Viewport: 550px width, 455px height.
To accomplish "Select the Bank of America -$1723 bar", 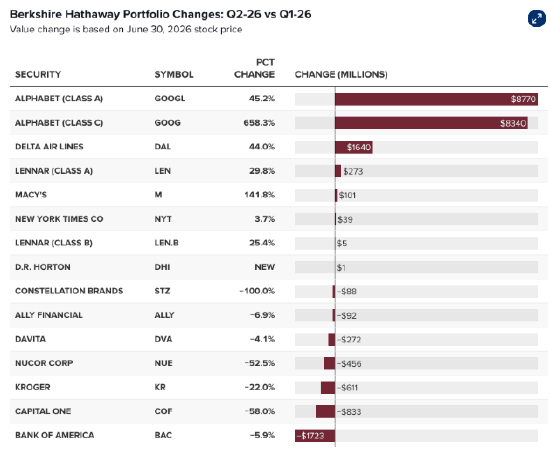I will (315, 436).
